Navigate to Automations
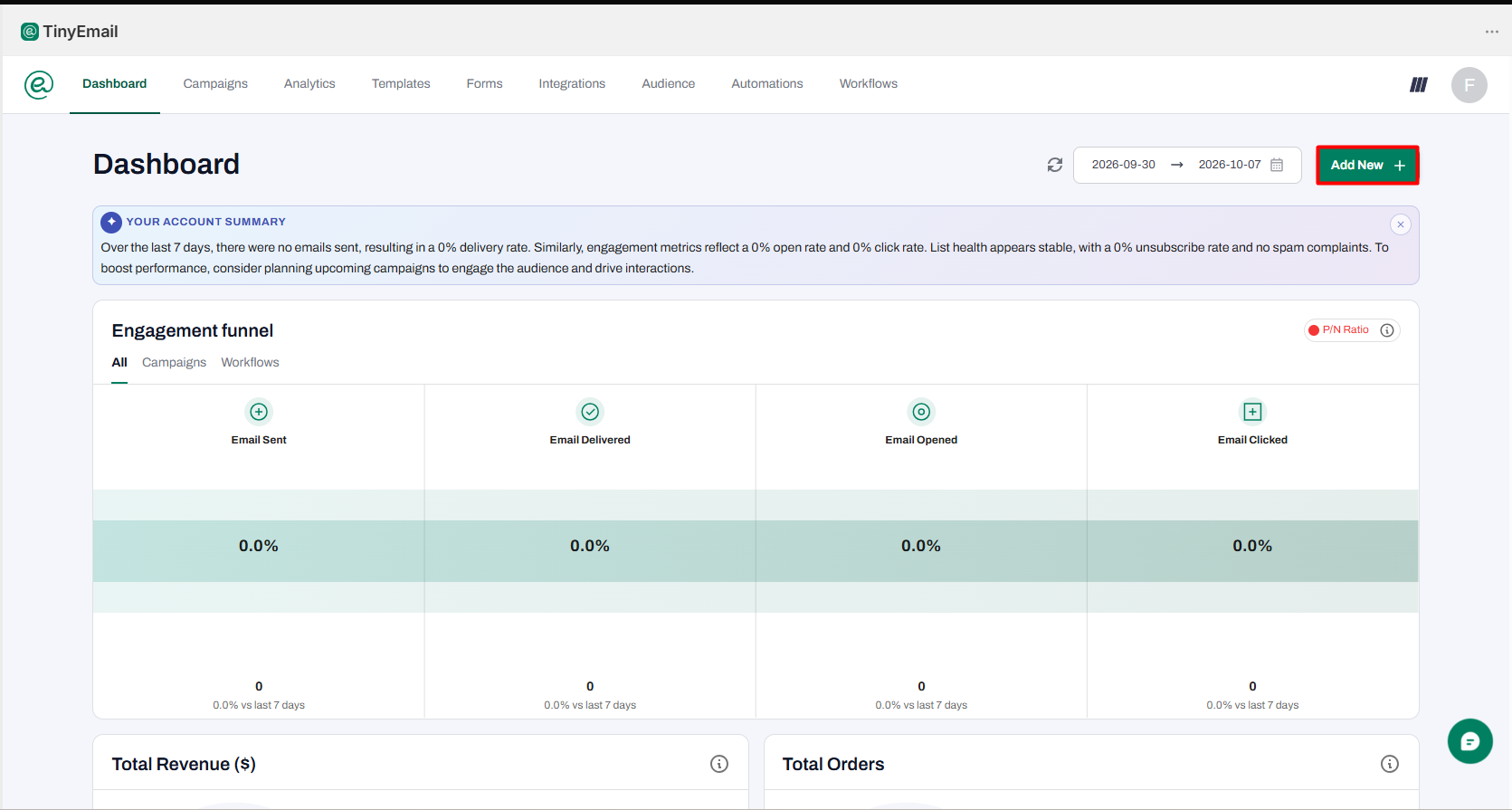The width and height of the screenshot is (1512, 810). (x=767, y=84)
